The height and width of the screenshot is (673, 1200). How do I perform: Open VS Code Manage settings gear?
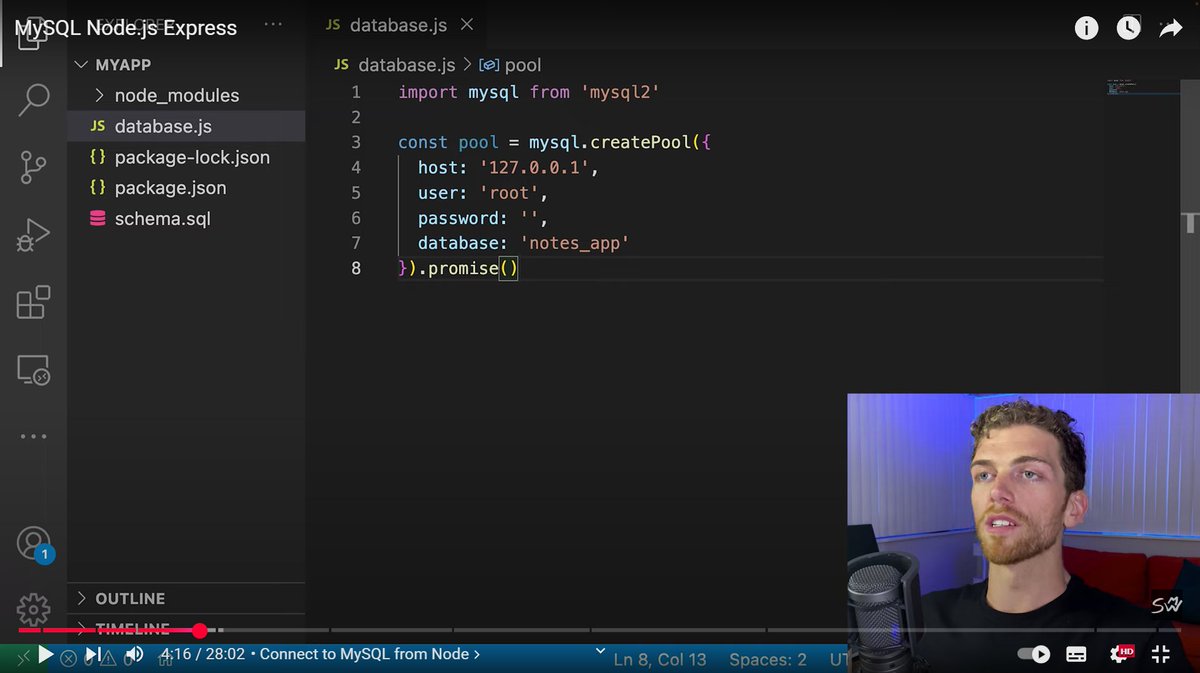[34, 608]
